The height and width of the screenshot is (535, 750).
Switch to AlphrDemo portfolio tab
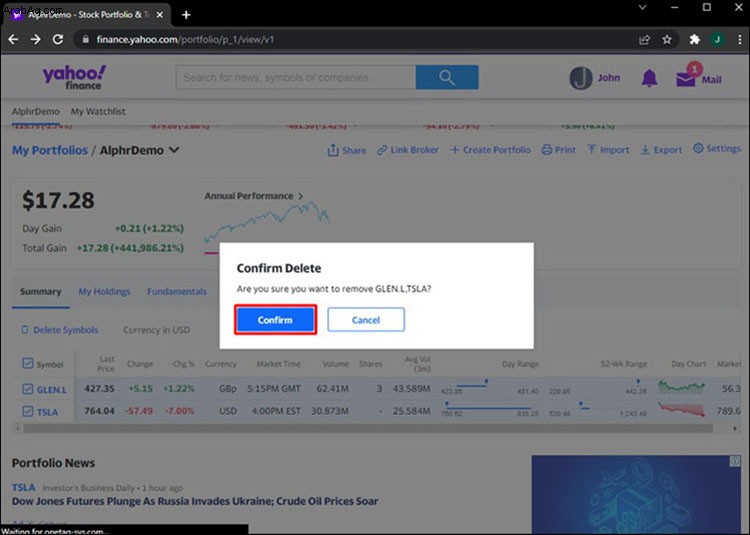tap(36, 111)
